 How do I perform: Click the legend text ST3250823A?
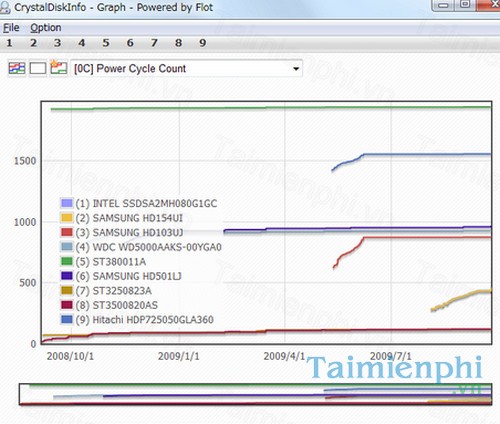point(122,291)
